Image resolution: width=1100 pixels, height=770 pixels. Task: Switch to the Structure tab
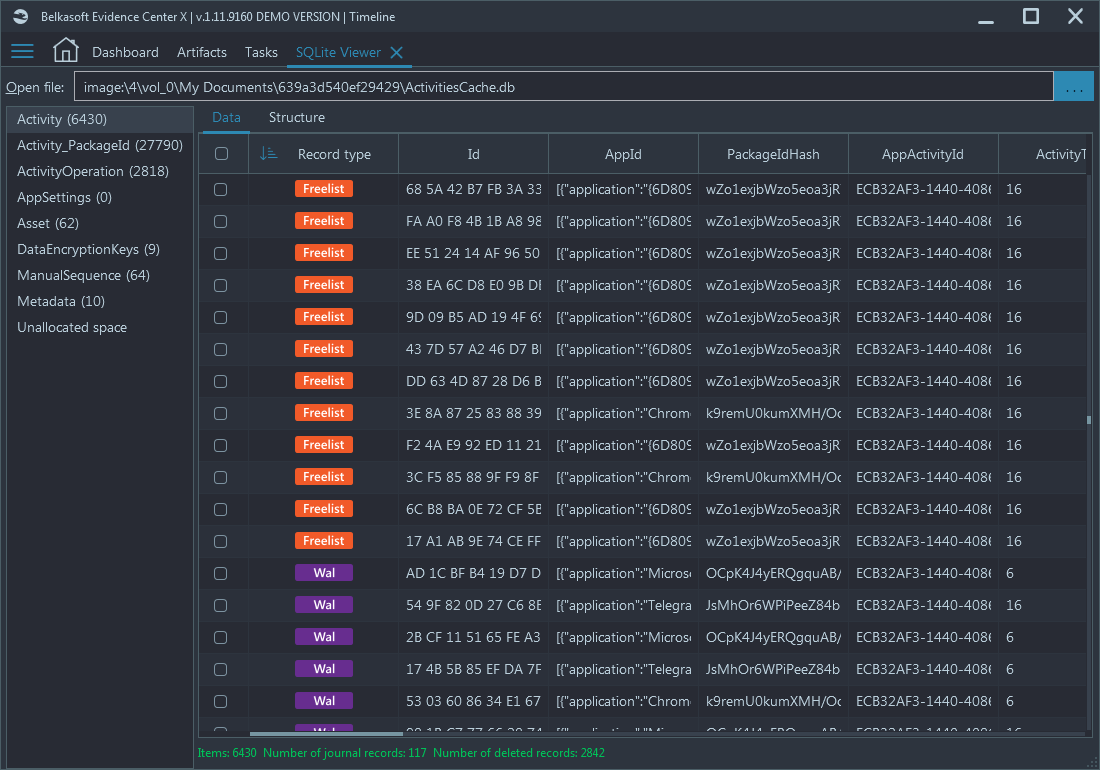tap(295, 117)
